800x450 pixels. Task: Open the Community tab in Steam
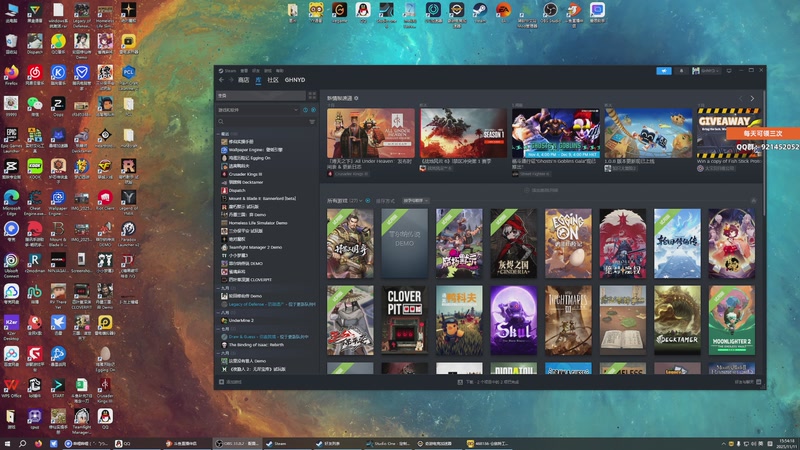(272, 80)
